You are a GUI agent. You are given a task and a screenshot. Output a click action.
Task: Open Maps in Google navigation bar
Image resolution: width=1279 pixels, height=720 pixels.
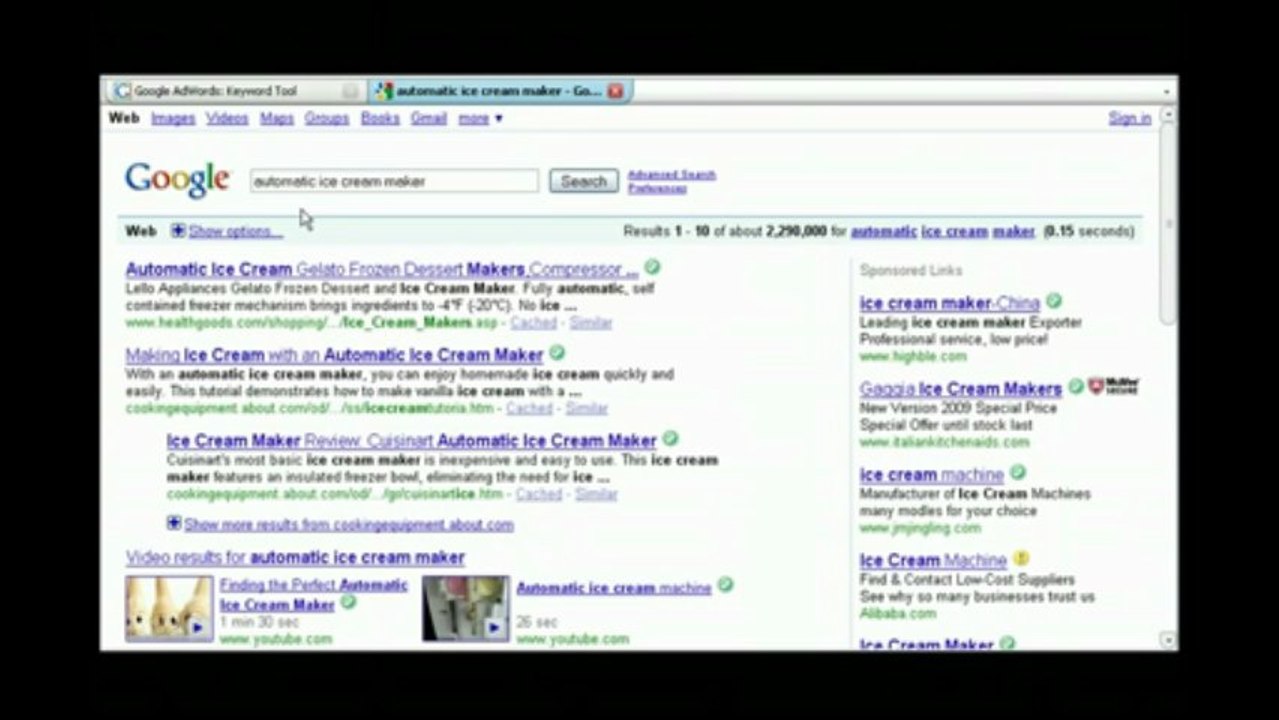point(277,118)
